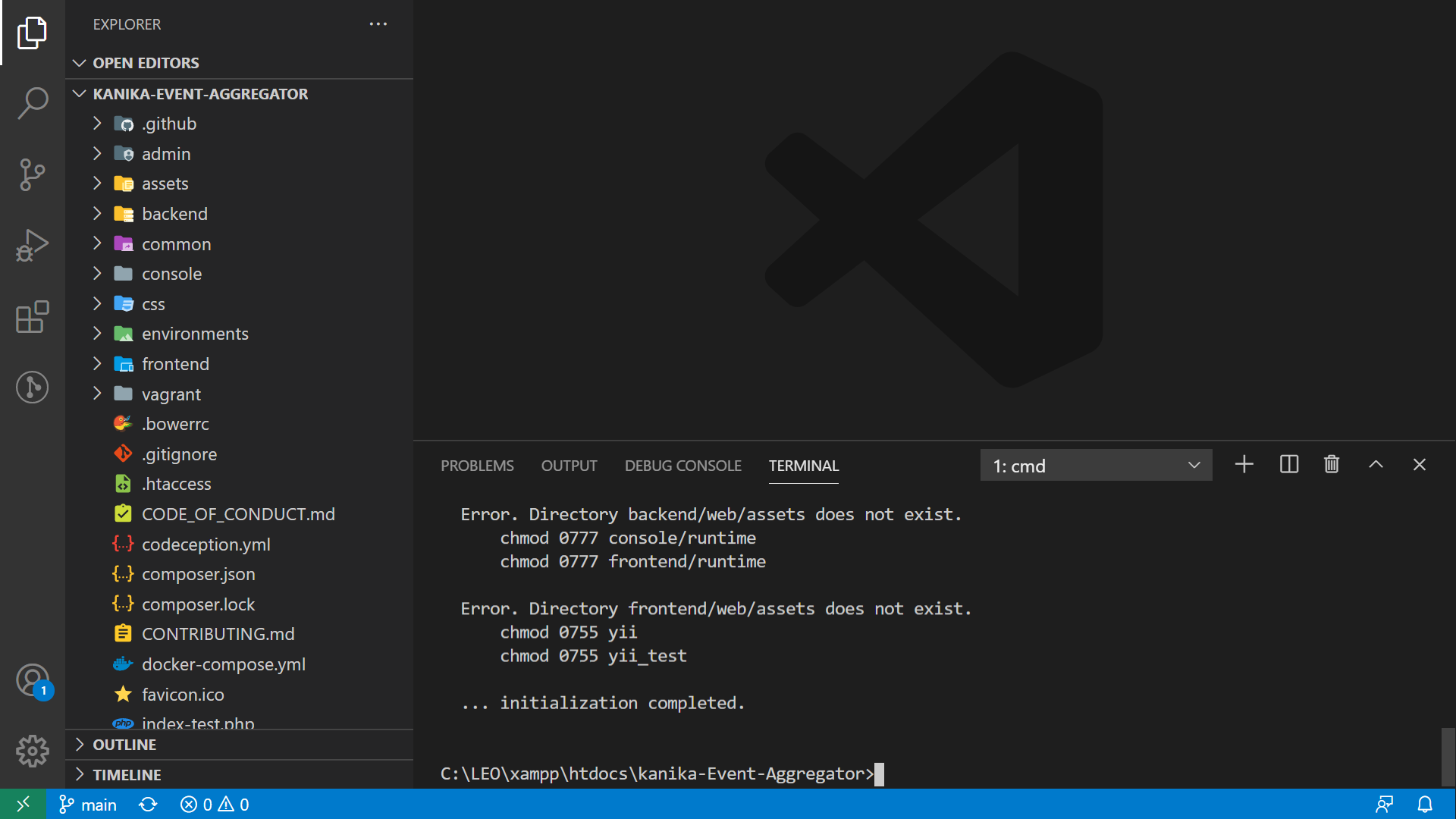Open the .bowerrc file
Screen dimensions: 1456x819
click(239, 424)
